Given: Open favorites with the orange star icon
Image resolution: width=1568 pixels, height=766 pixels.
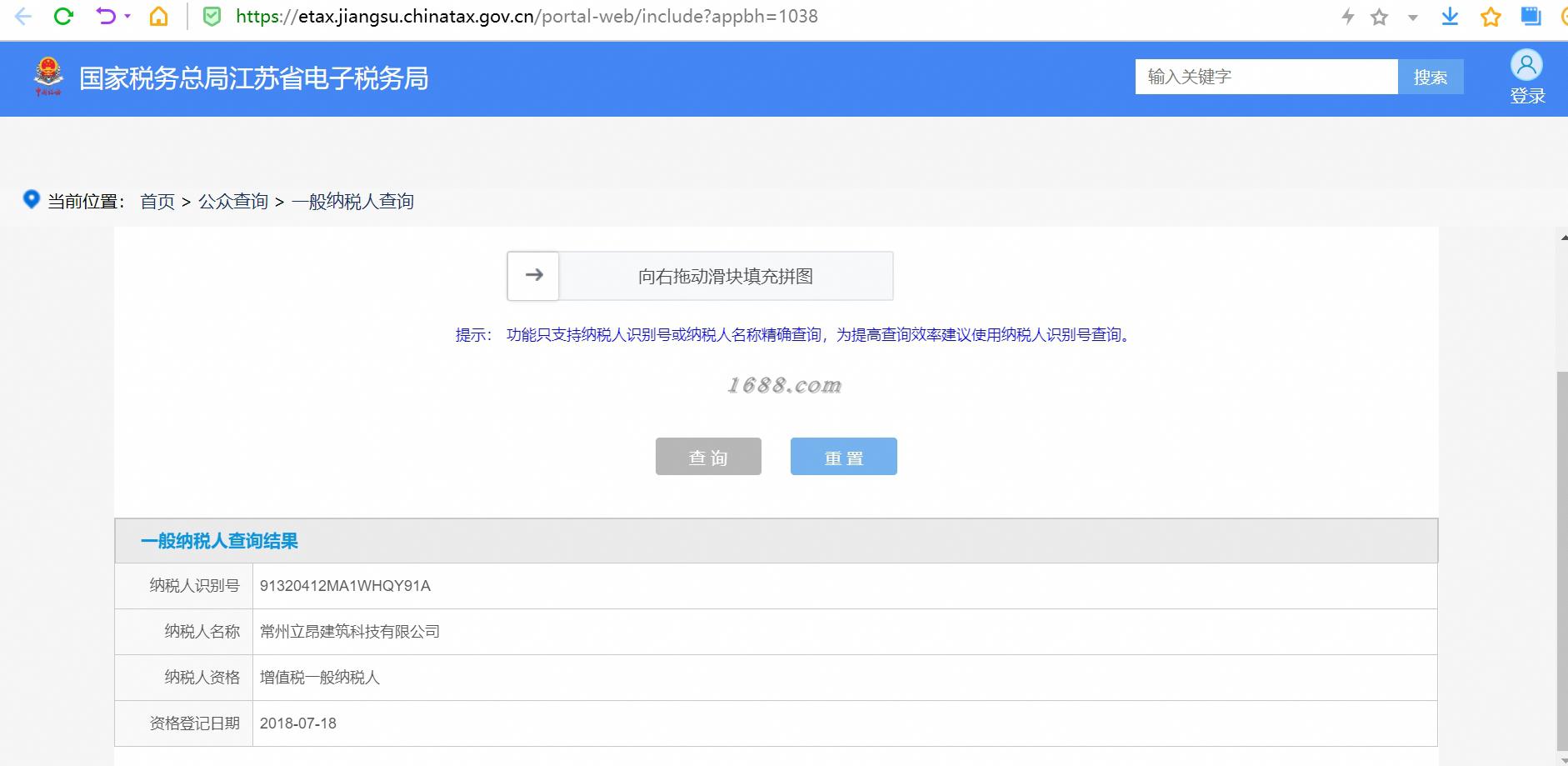Looking at the screenshot, I should tap(1491, 17).
